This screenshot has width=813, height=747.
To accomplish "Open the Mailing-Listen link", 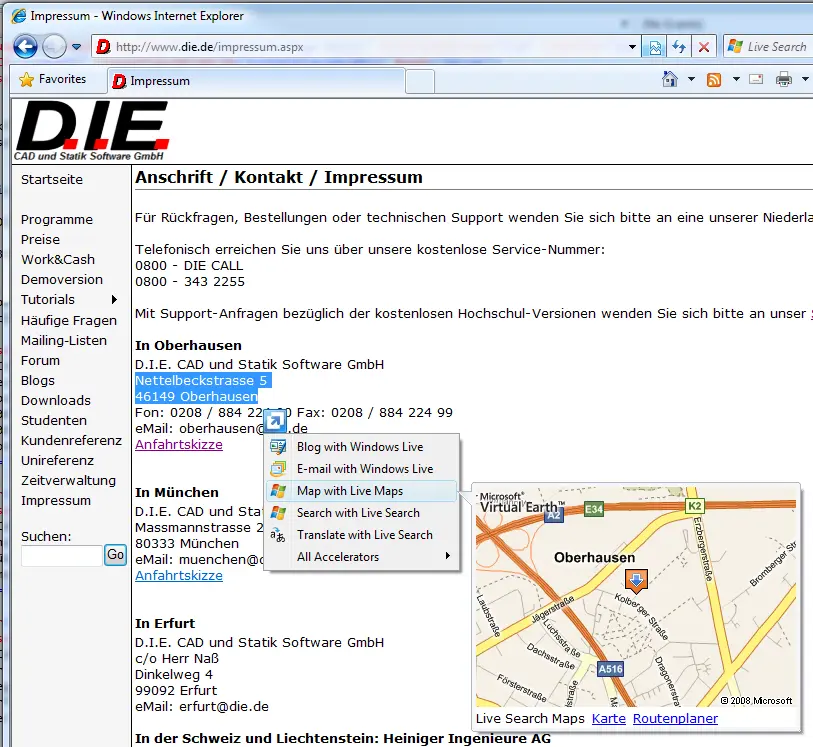I will click(64, 341).
